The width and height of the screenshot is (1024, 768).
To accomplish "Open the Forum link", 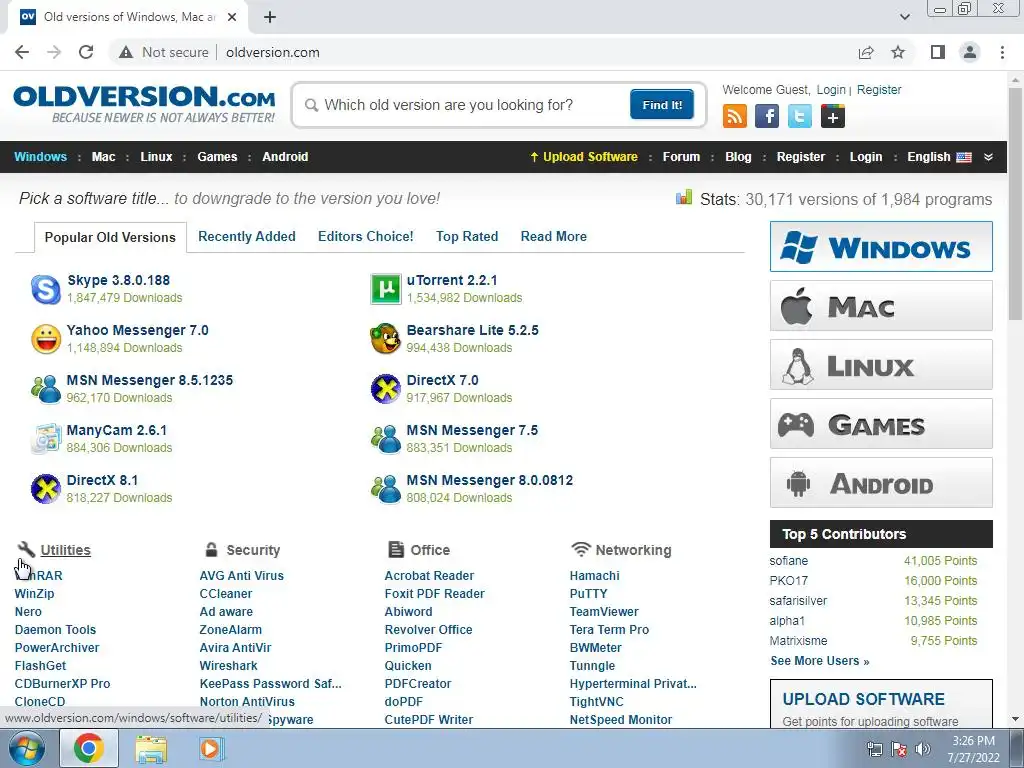I will click(681, 157).
